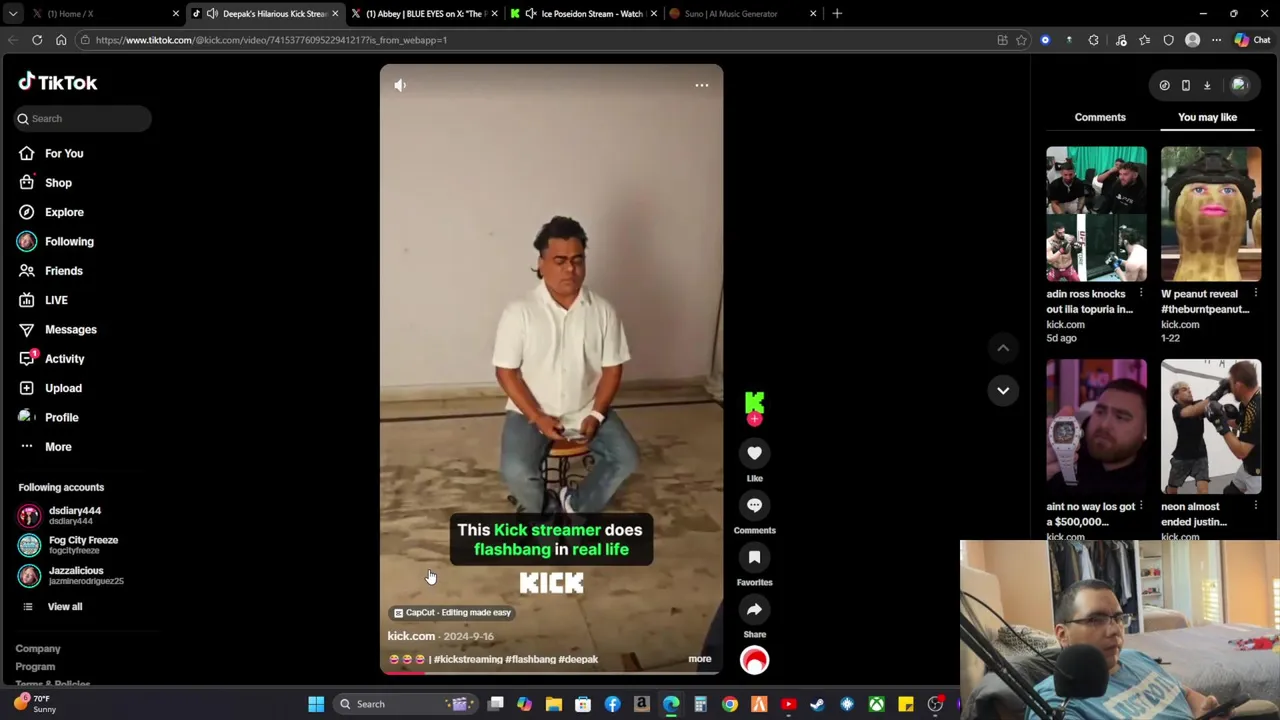Open the $500,000 watch video thumbnail
Screen dimensions: 1280x720
pos(1096,426)
